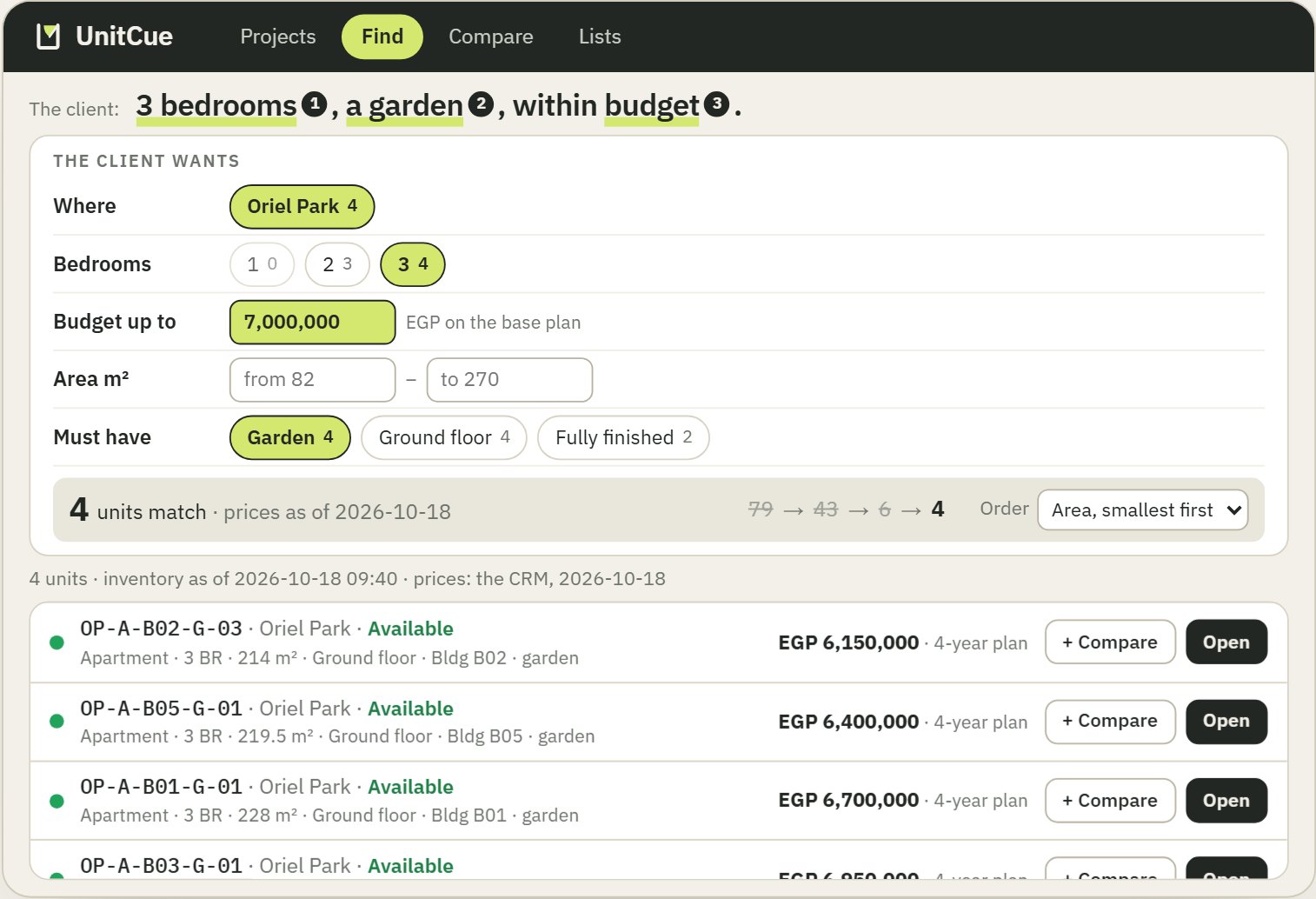Open unit OP-A-B02-G-03
Viewport: 1316px width, 899px height.
(x=1226, y=643)
